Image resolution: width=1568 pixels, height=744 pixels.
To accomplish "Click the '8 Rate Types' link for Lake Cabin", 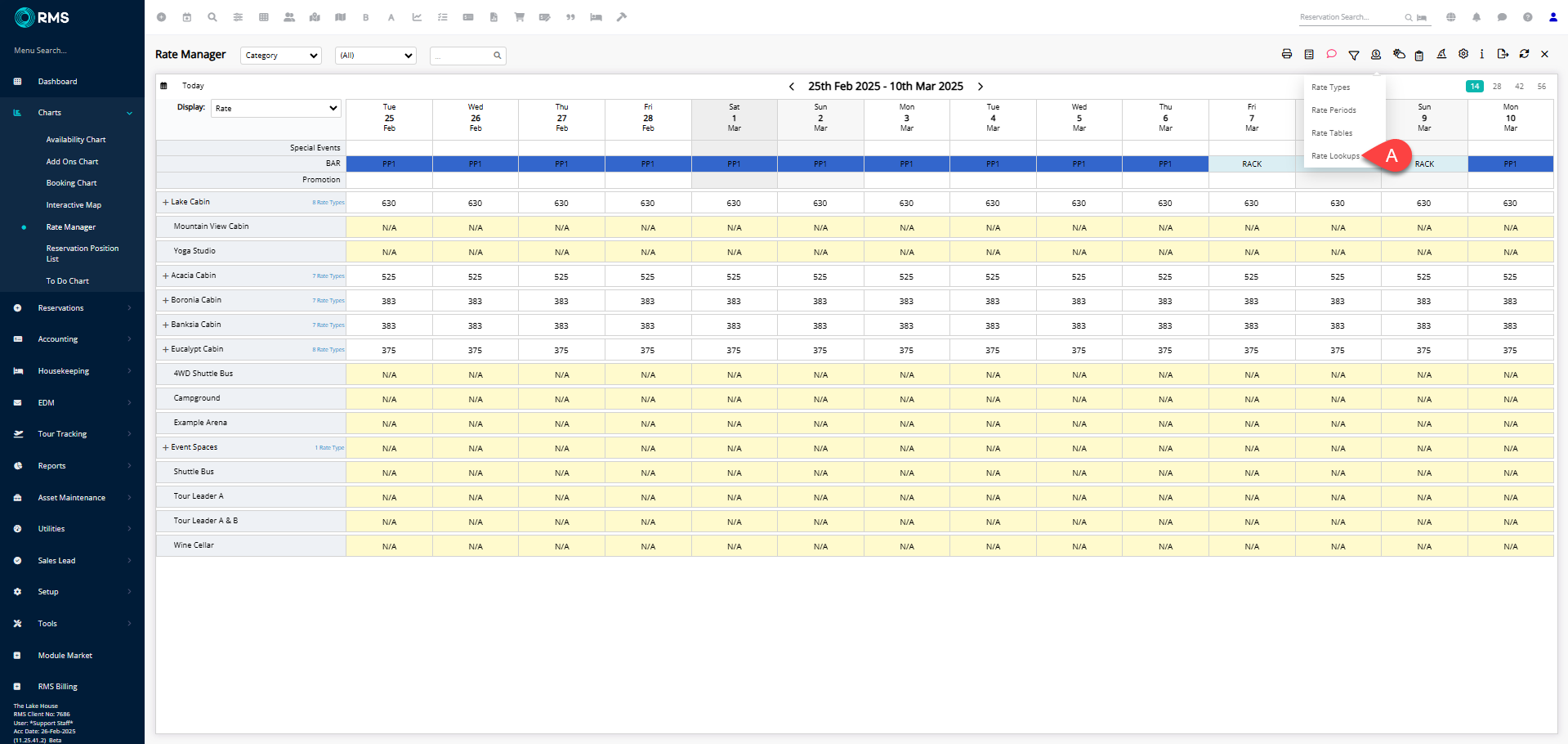I will coord(328,203).
